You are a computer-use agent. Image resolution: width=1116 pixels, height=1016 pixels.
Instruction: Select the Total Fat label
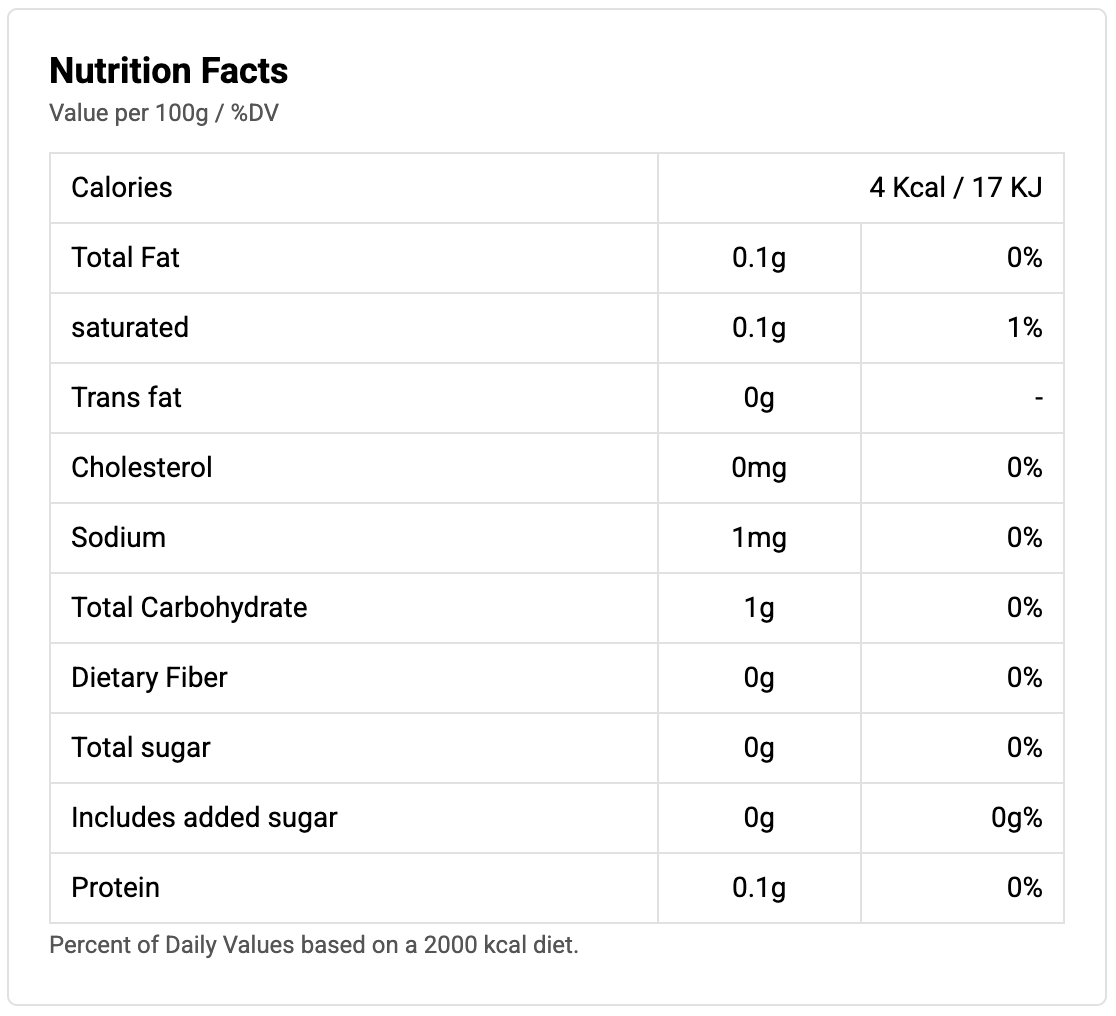coord(125,258)
